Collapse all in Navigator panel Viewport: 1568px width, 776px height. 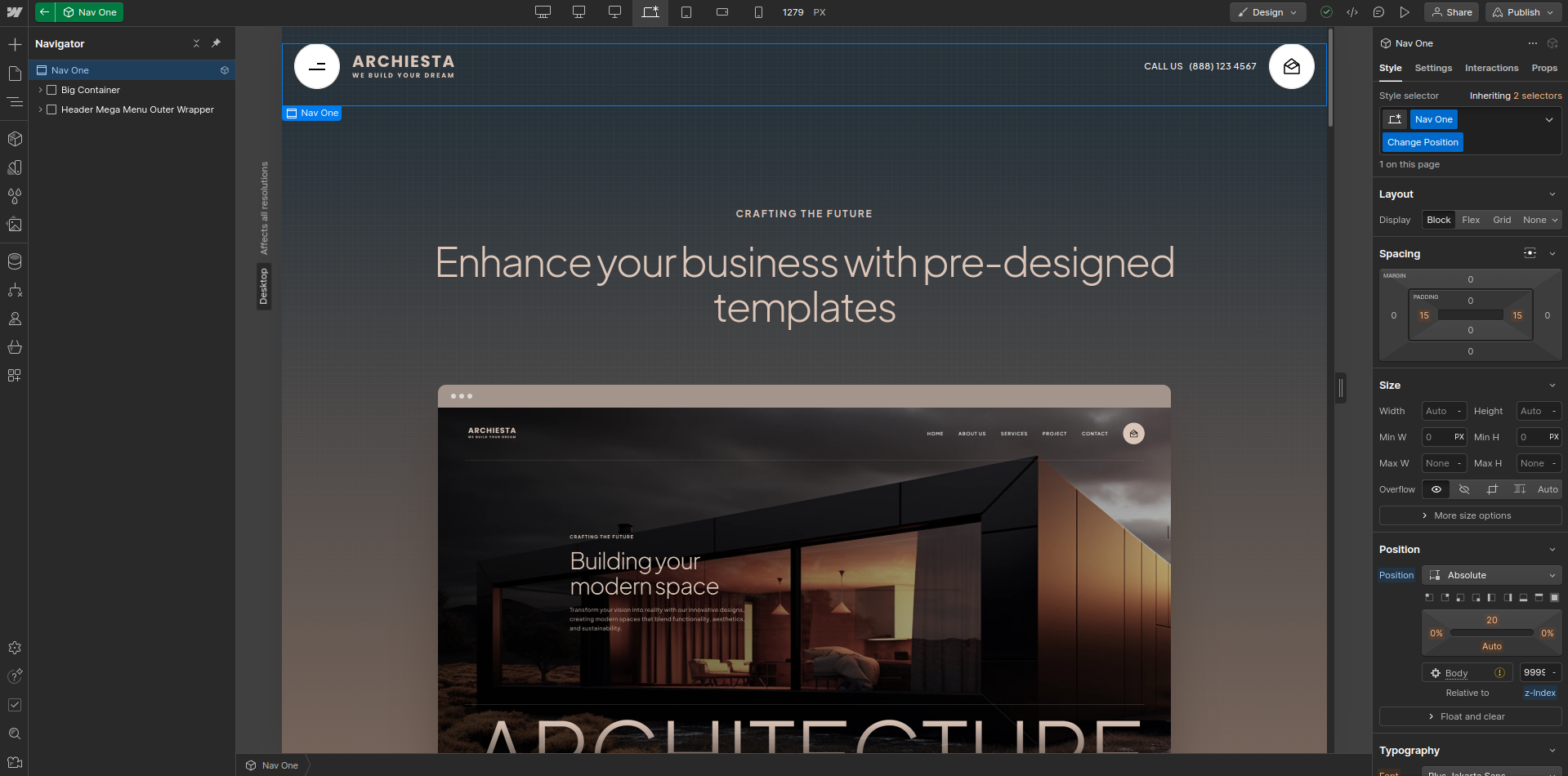196,43
